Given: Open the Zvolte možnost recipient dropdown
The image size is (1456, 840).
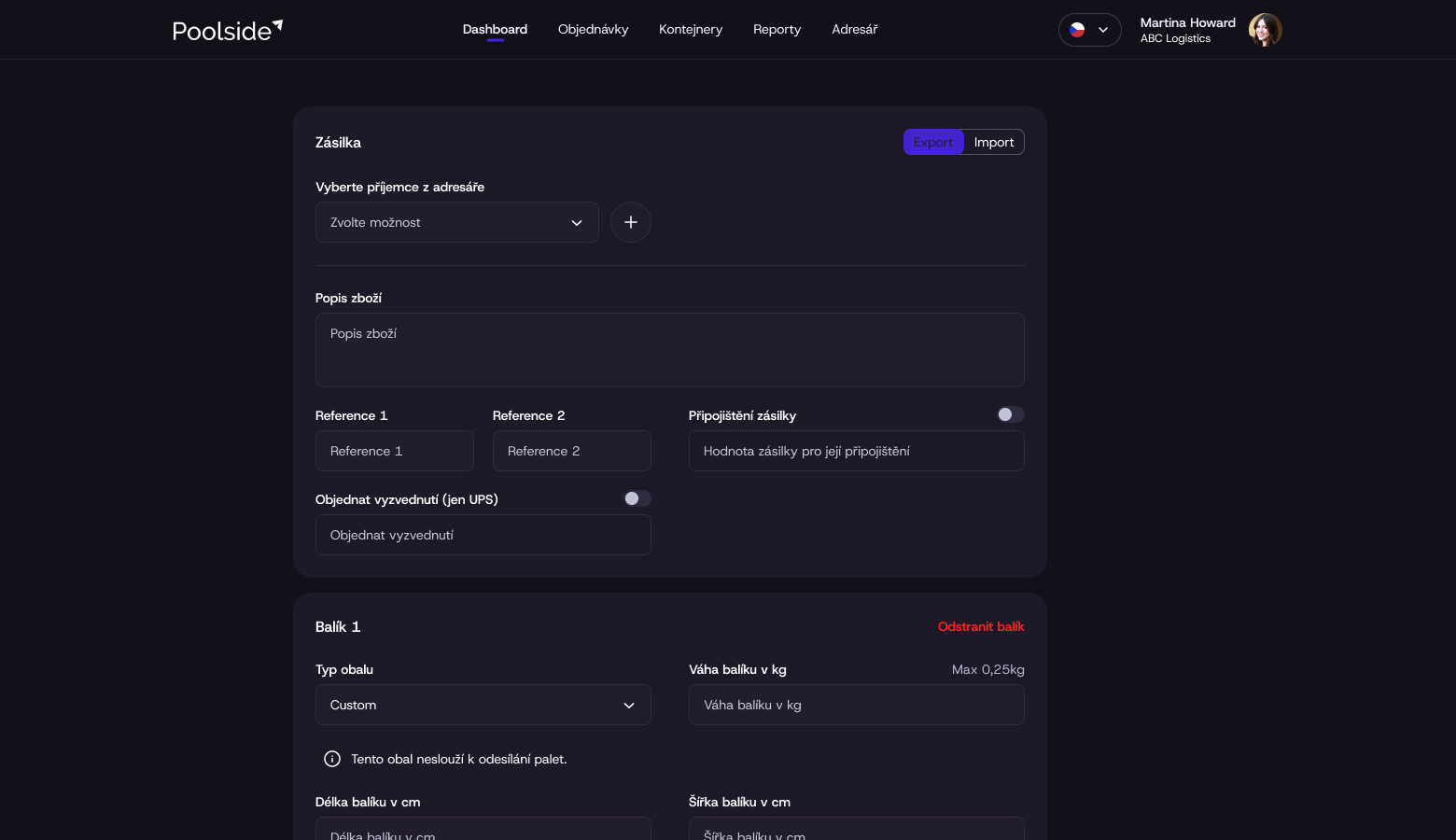Looking at the screenshot, I should point(457,222).
